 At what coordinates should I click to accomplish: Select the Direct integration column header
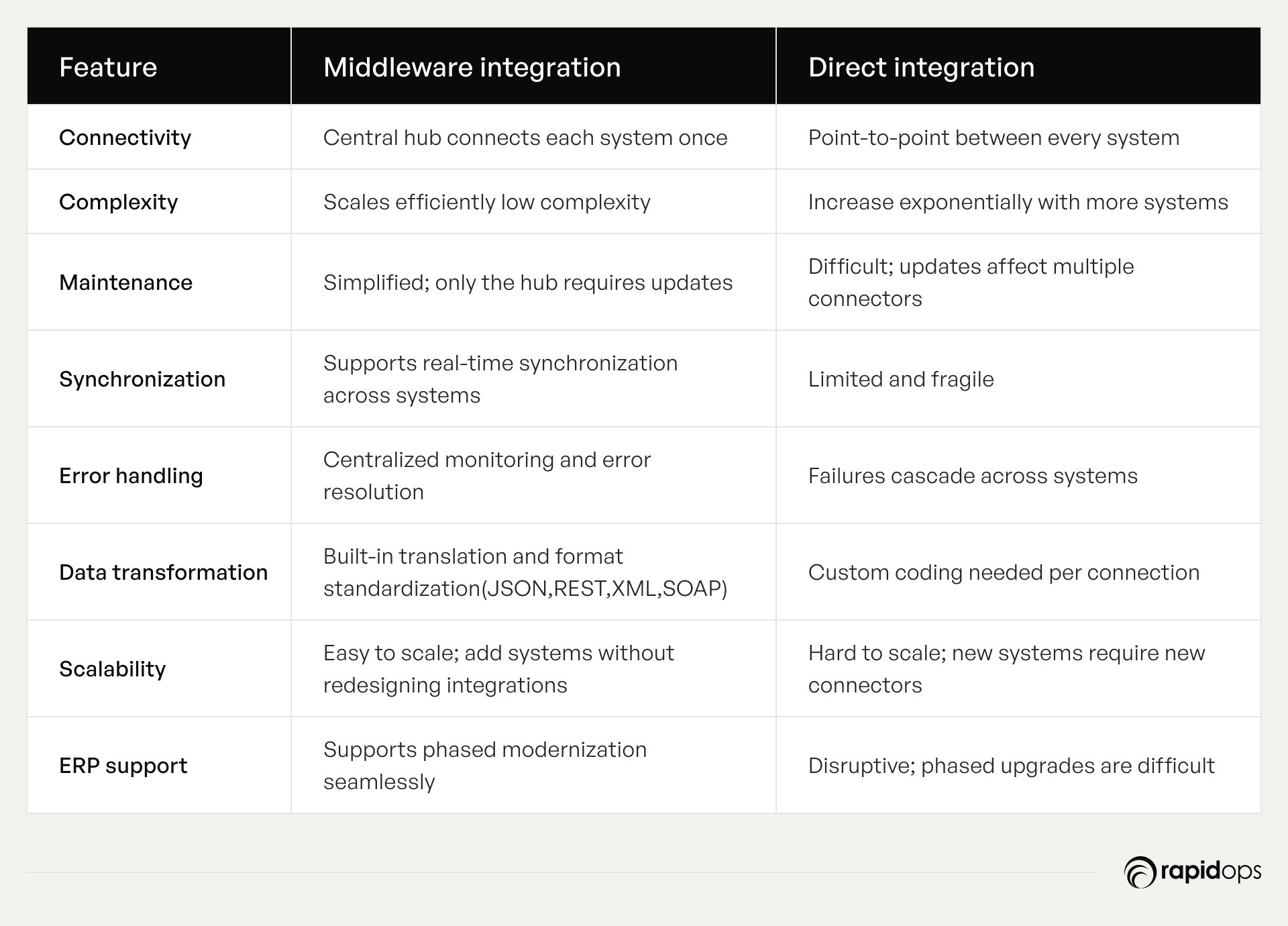coord(921,67)
